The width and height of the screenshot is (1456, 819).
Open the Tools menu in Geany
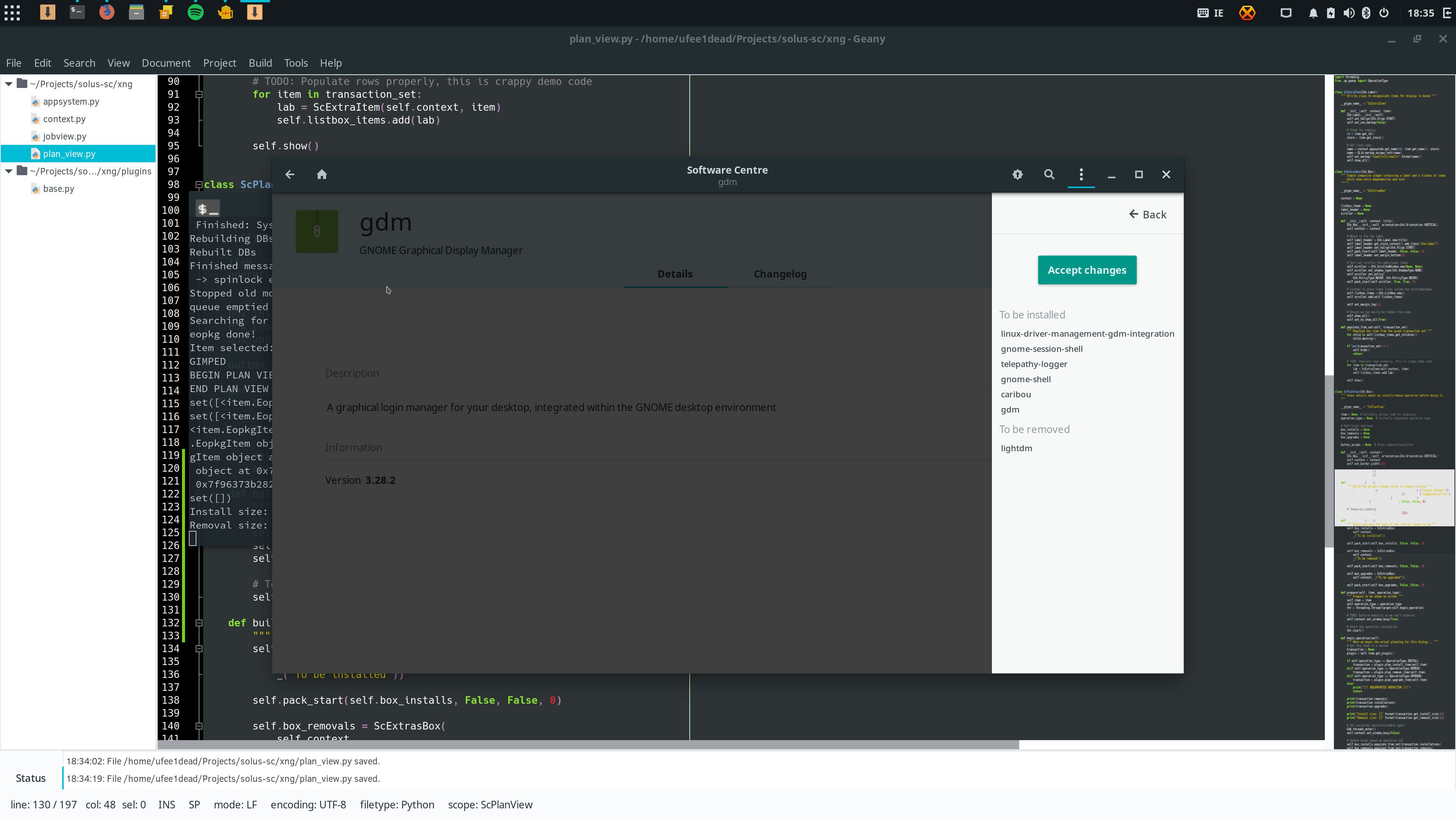[296, 63]
